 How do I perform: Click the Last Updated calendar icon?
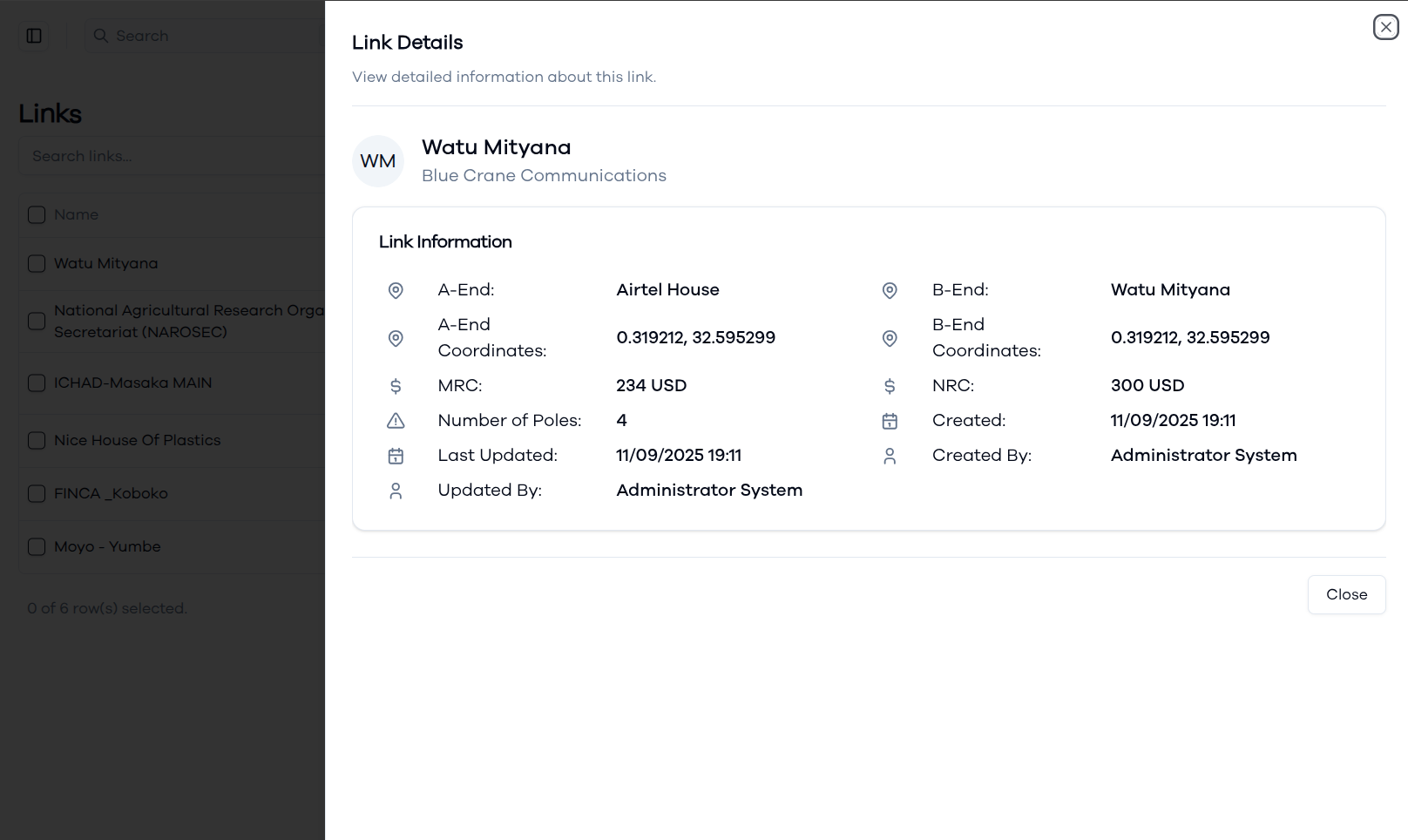point(396,456)
